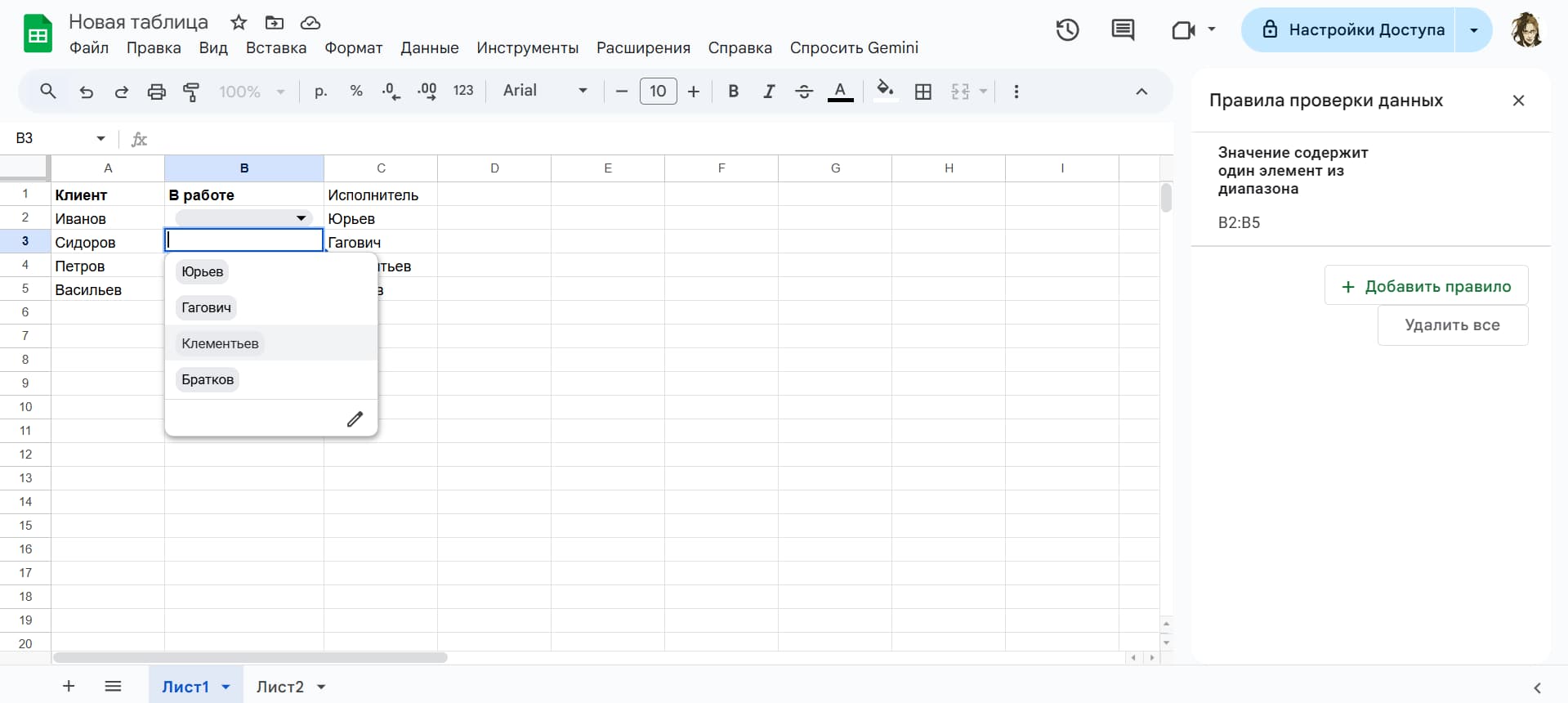Open the comments icon
Viewport: 1568px width, 703px height.
pyautogui.click(x=1123, y=30)
